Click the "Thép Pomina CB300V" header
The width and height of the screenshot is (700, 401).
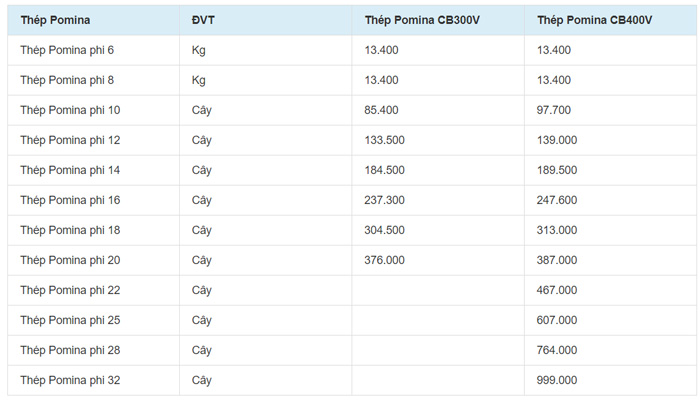(x=422, y=20)
